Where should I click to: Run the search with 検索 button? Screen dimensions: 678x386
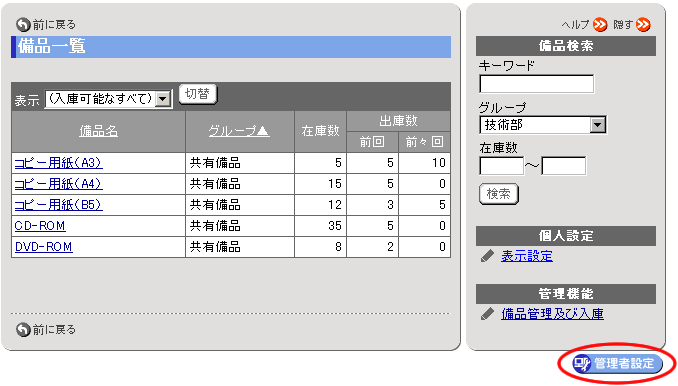pyautogui.click(x=499, y=194)
